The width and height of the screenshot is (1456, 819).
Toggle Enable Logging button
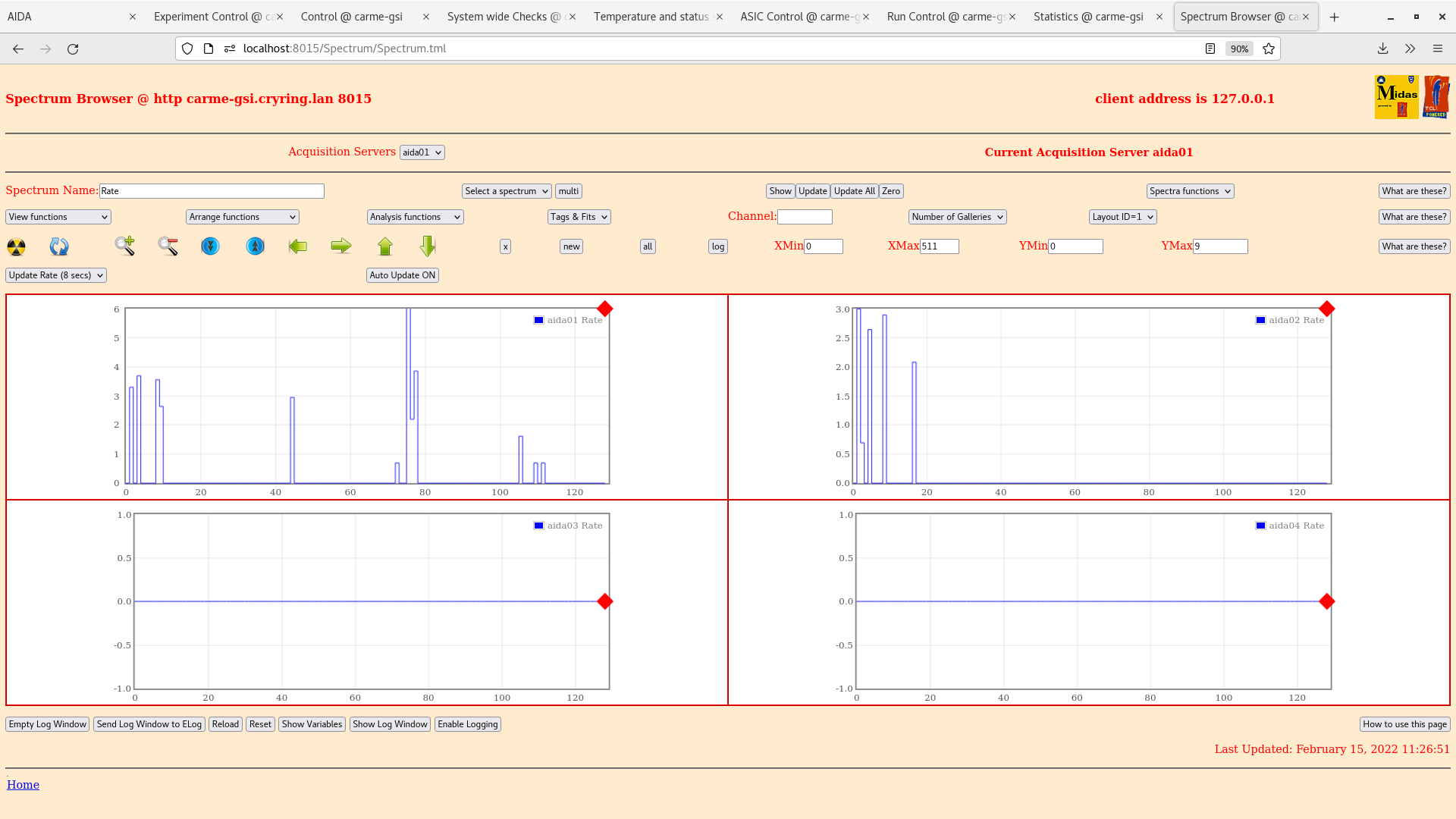468,724
